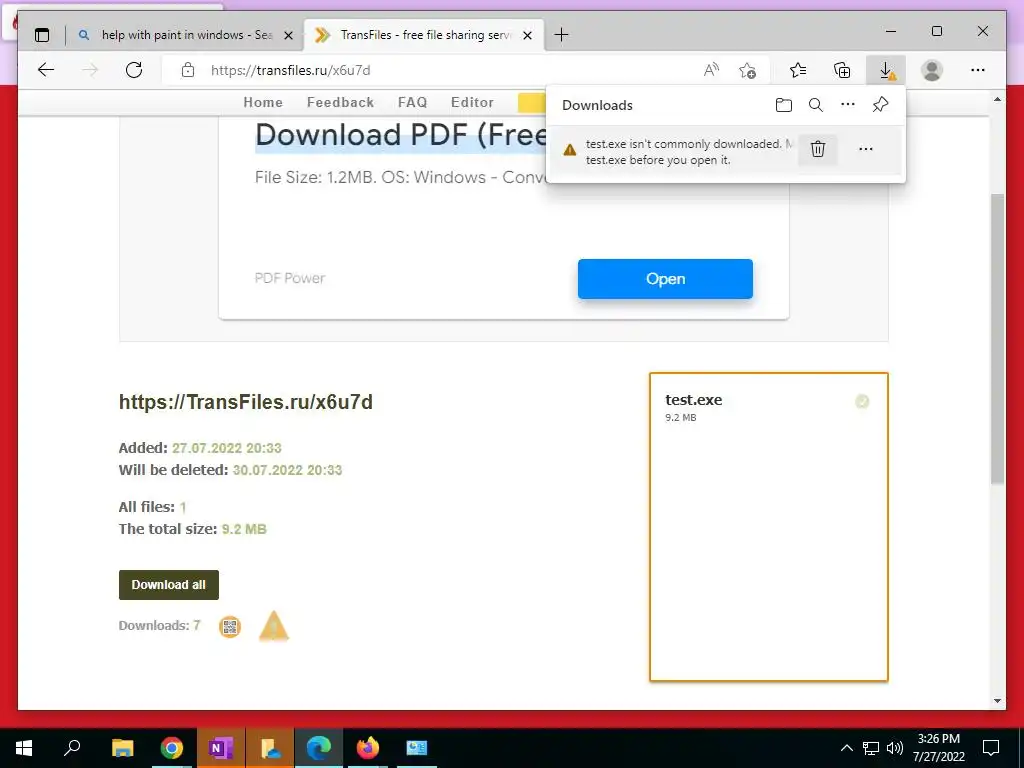Close the 'help with paint' search tab

[288, 35]
